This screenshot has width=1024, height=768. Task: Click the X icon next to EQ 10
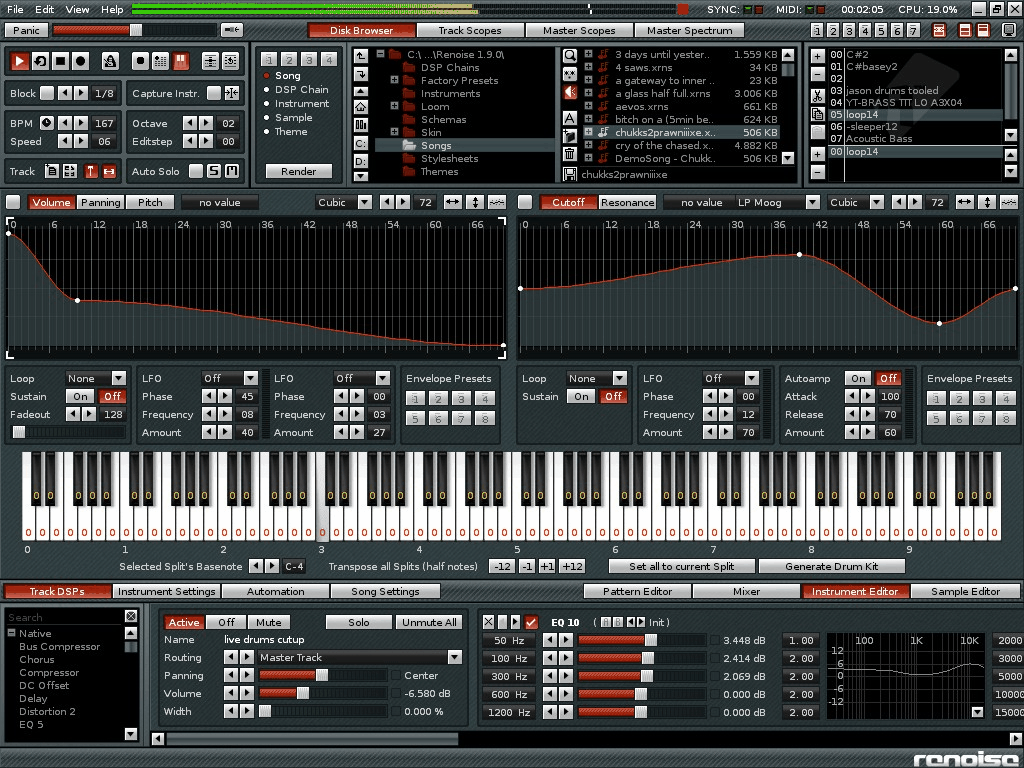pos(488,622)
